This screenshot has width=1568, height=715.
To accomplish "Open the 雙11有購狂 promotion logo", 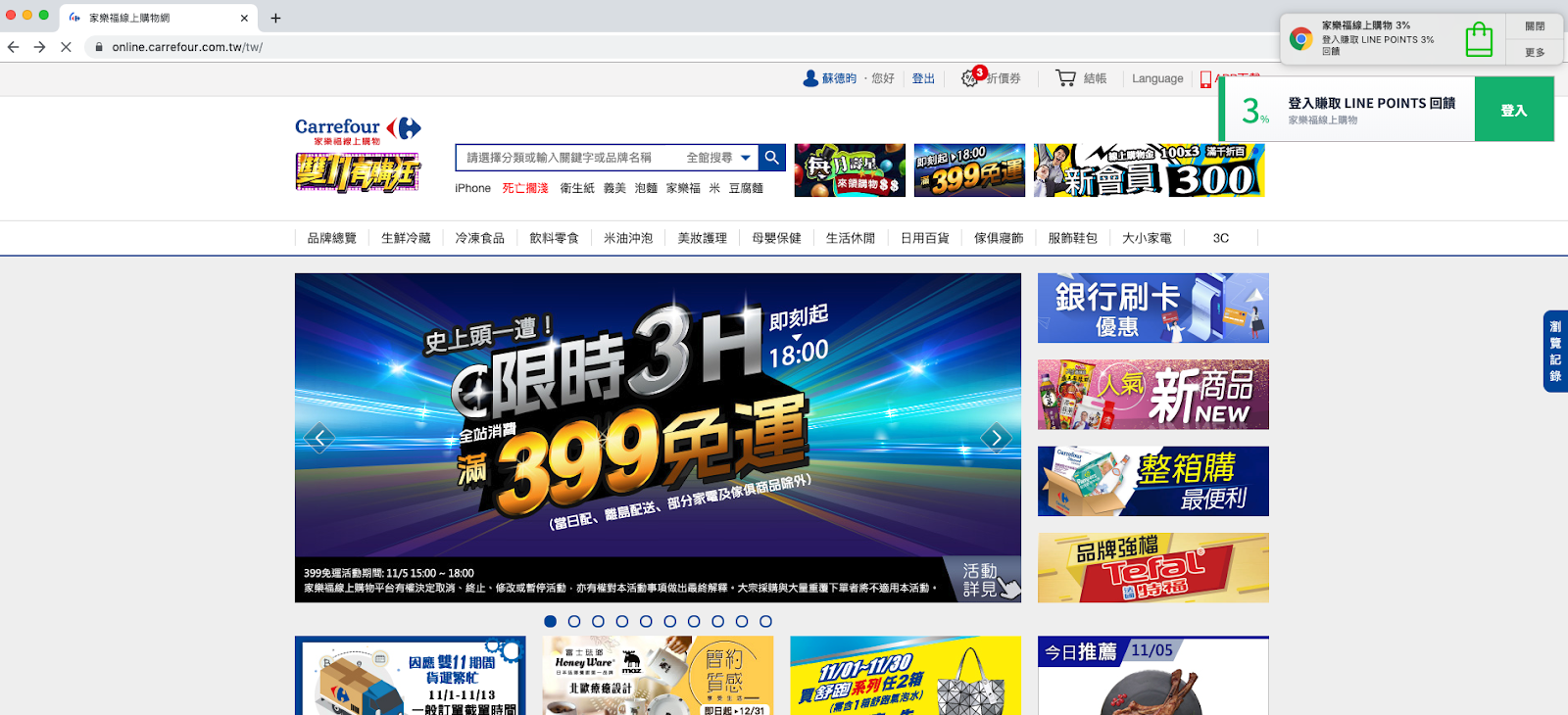I will coord(358,172).
